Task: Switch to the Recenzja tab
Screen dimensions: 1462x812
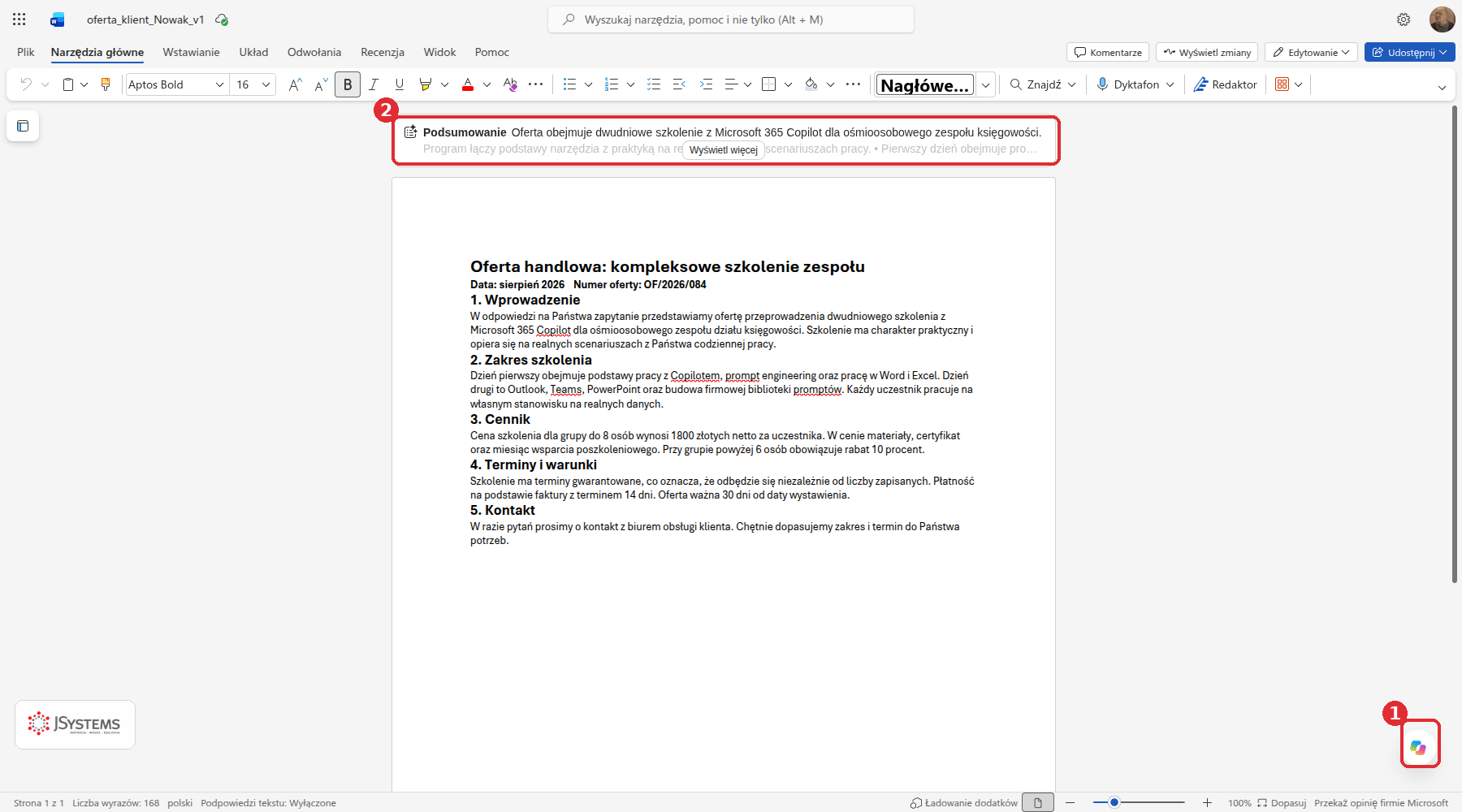Action: click(x=383, y=52)
